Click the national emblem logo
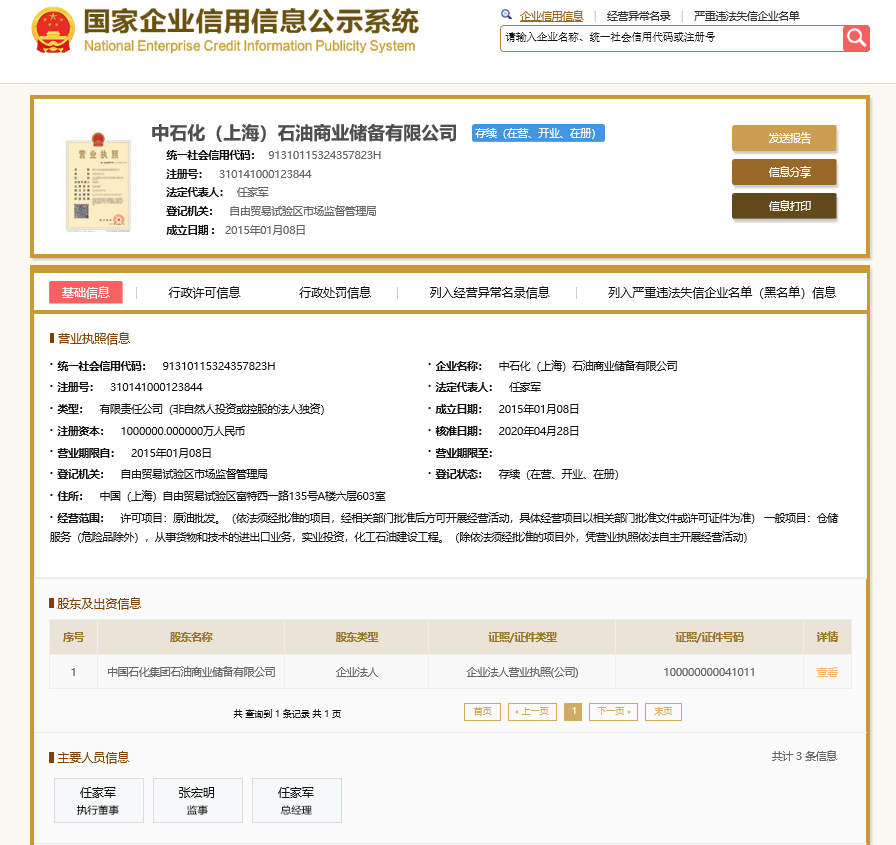This screenshot has height=845, width=896. click(53, 30)
